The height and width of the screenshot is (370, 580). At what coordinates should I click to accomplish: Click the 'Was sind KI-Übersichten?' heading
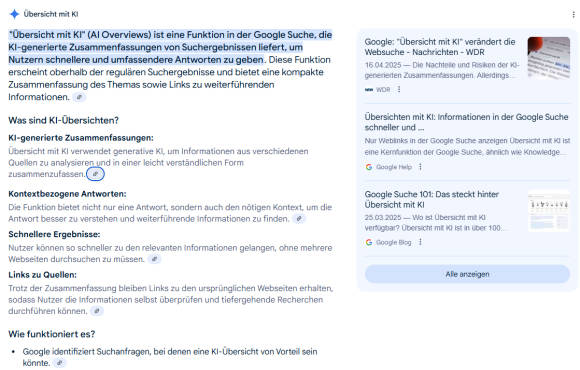63,121
